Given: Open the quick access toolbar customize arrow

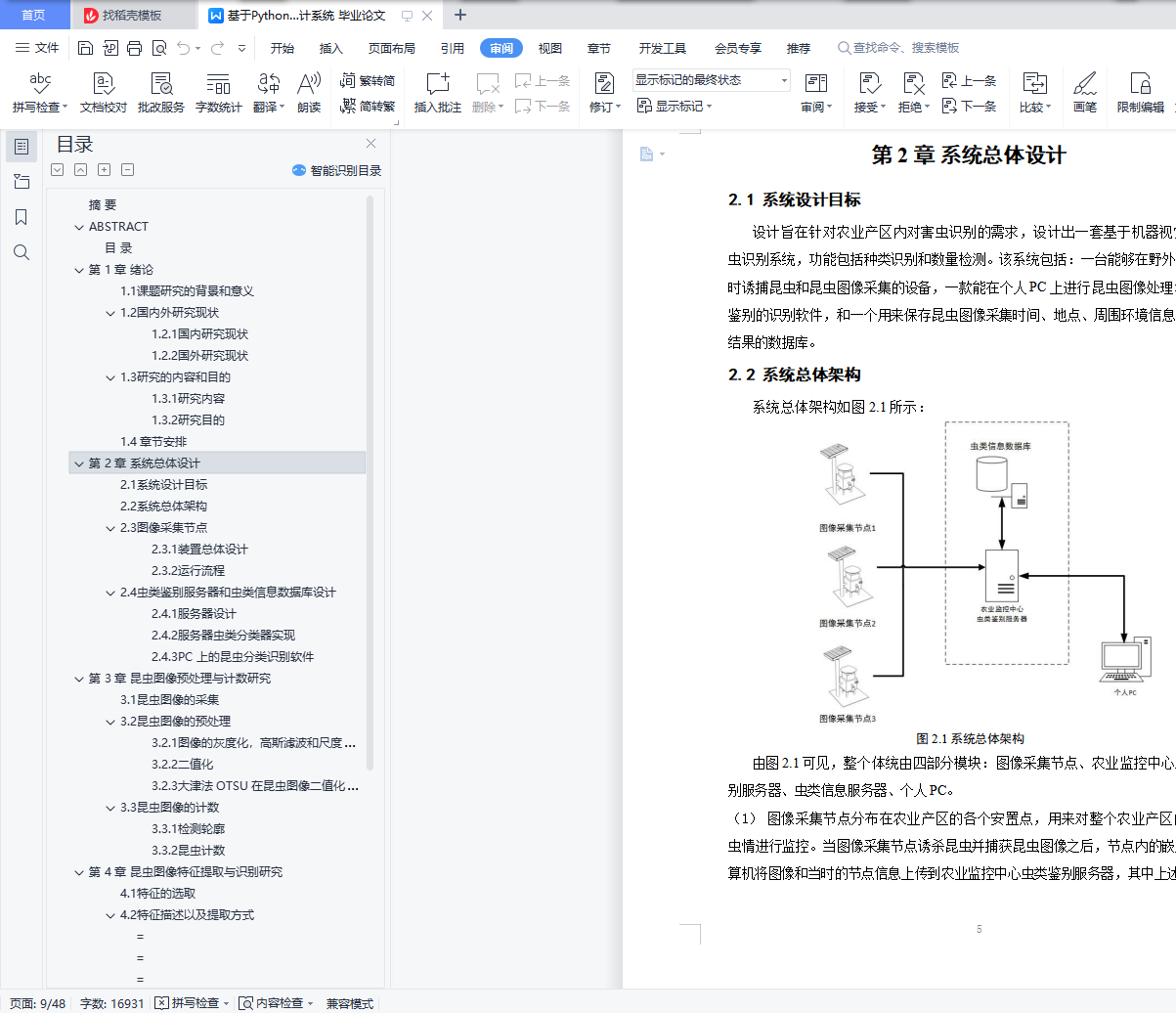Looking at the screenshot, I should (x=240, y=48).
